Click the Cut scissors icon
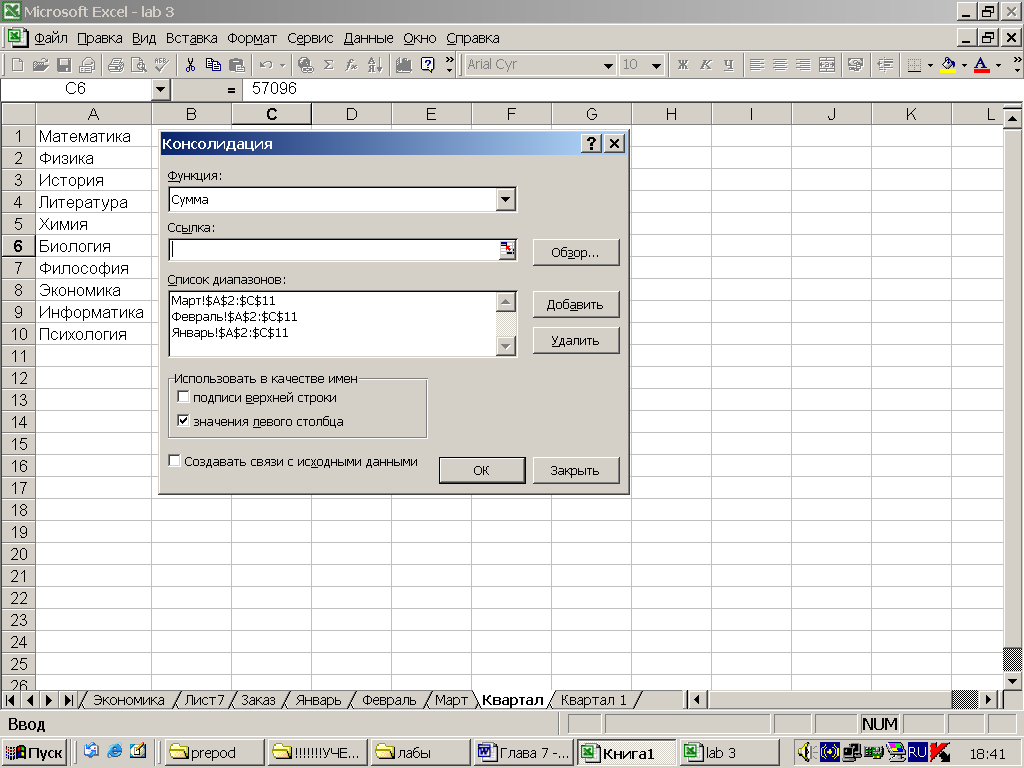This screenshot has width=1024, height=768. tap(190, 65)
